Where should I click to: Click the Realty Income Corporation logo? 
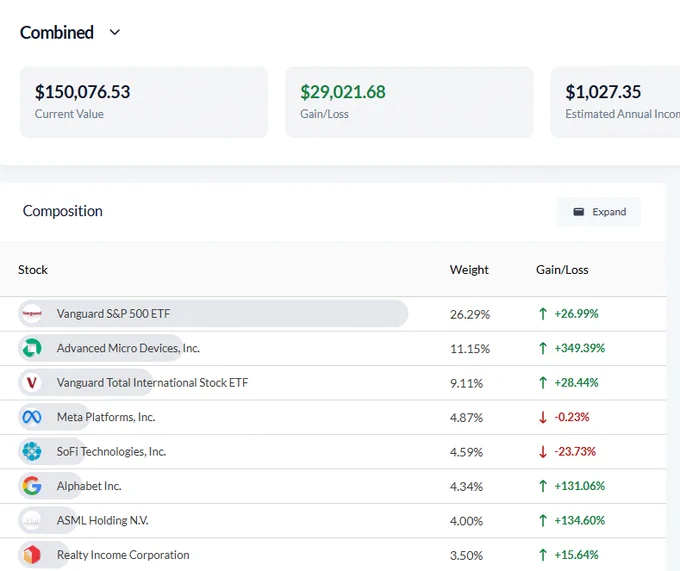pyautogui.click(x=32, y=555)
